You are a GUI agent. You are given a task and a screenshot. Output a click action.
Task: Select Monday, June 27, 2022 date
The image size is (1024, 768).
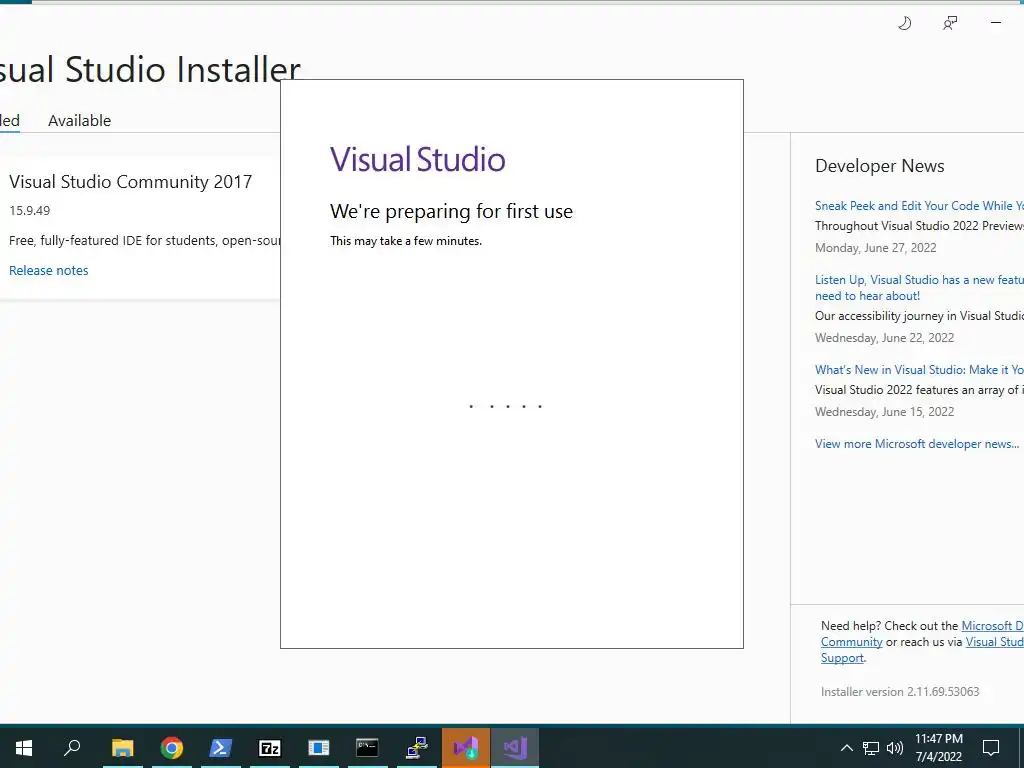click(875, 248)
